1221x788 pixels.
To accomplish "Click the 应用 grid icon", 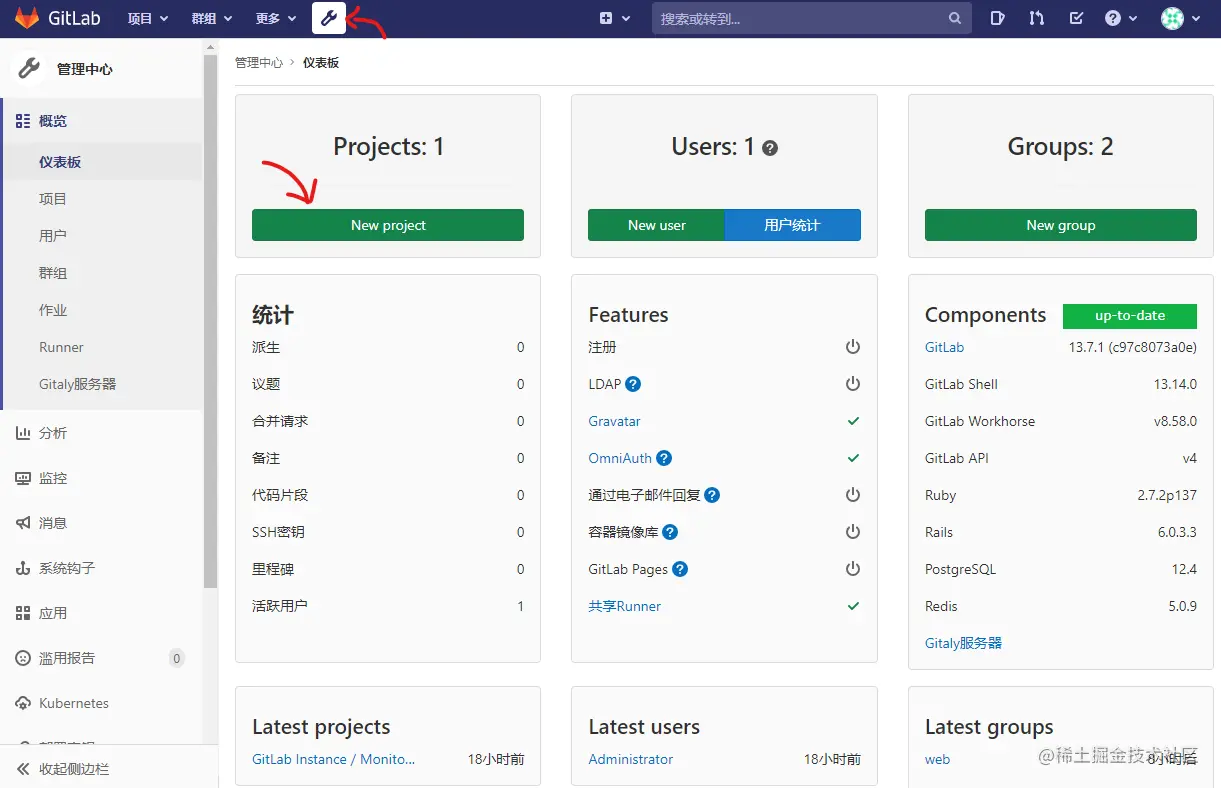I will pos(23,613).
